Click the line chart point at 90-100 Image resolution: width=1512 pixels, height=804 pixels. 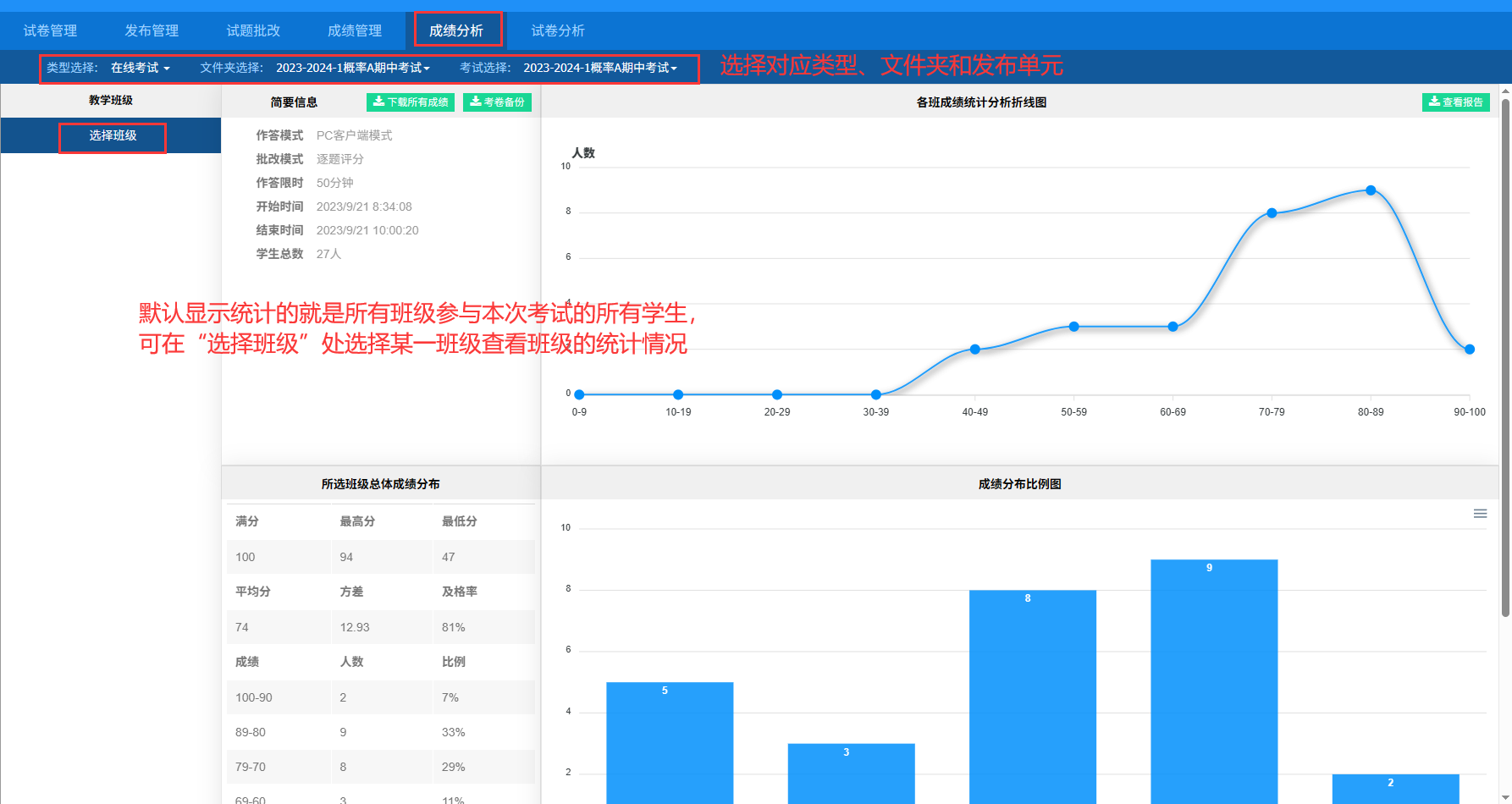click(1470, 349)
